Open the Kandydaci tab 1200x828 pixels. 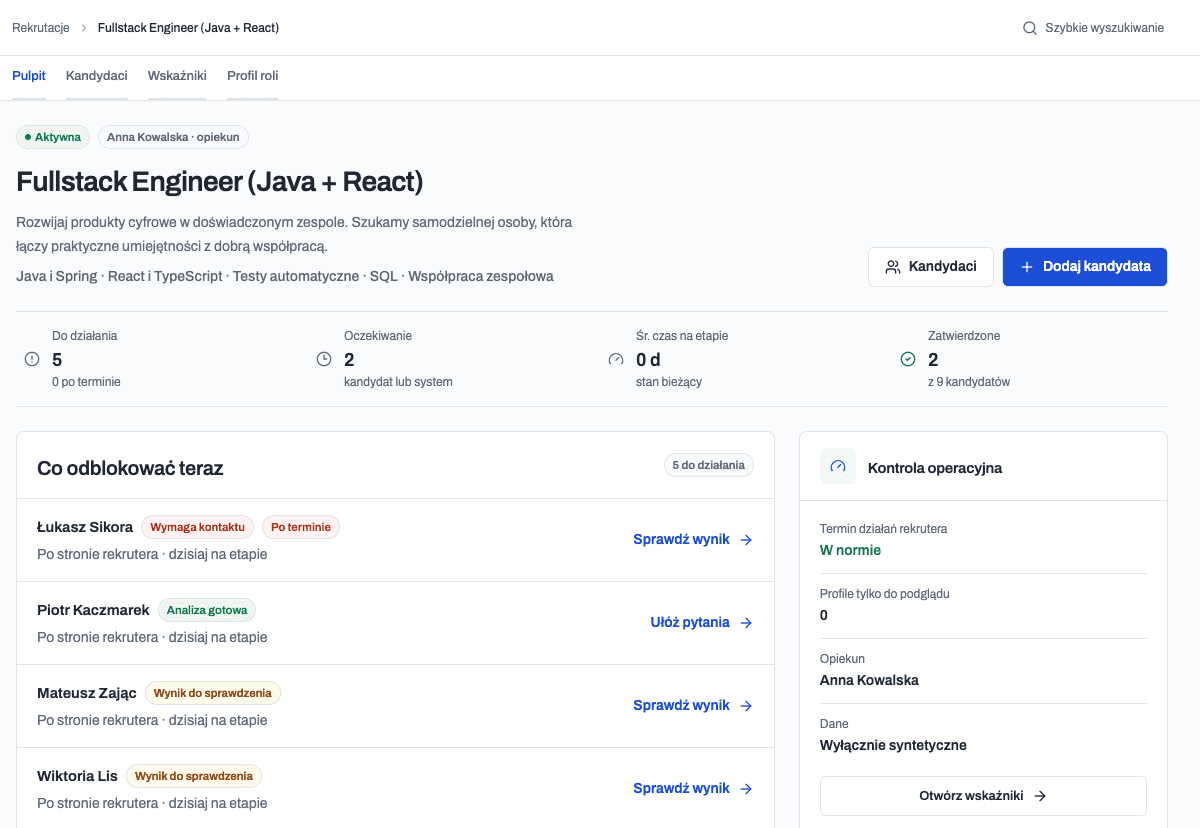[x=97, y=76]
